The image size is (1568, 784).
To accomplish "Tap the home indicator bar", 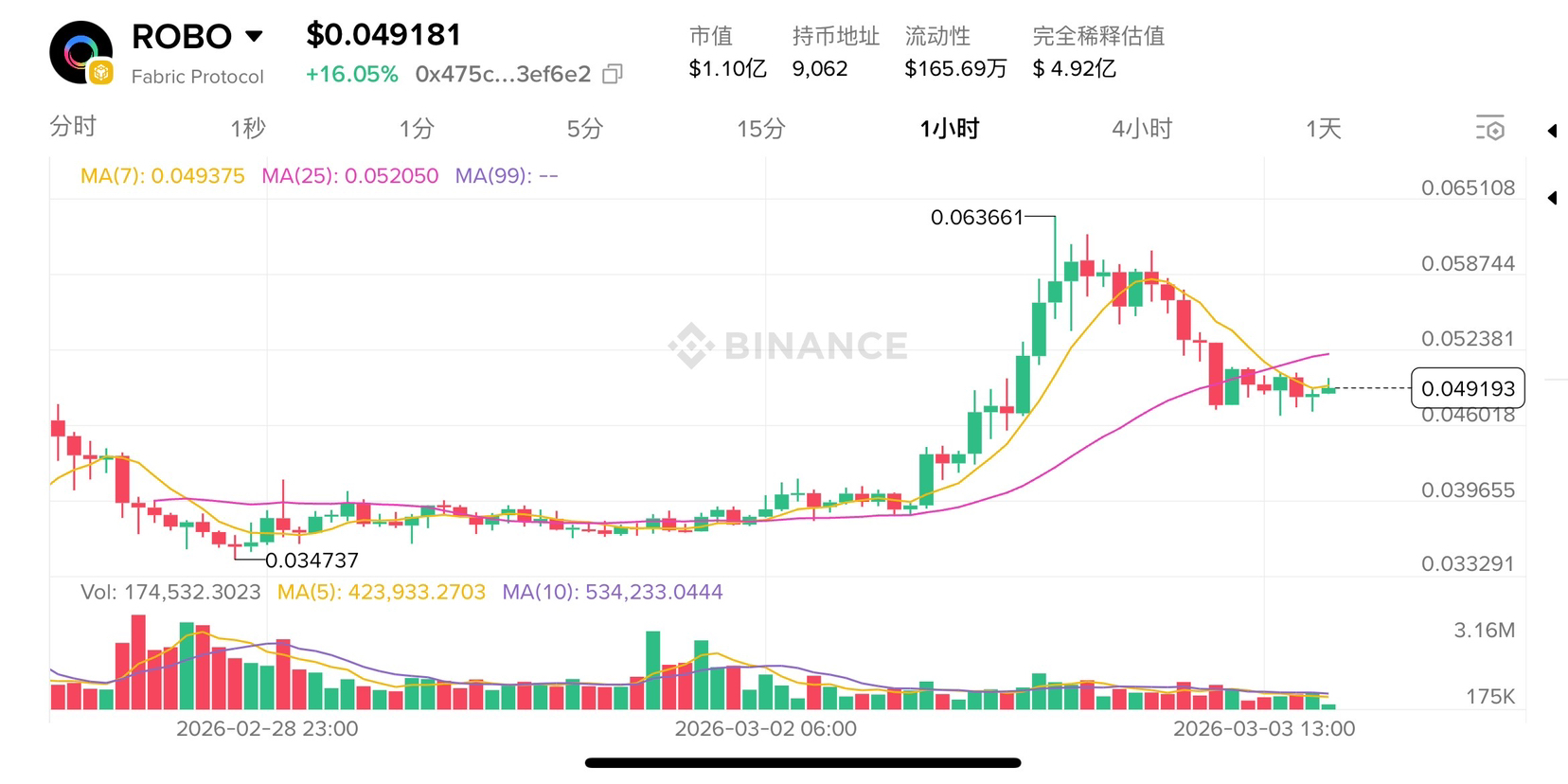I will click(802, 762).
